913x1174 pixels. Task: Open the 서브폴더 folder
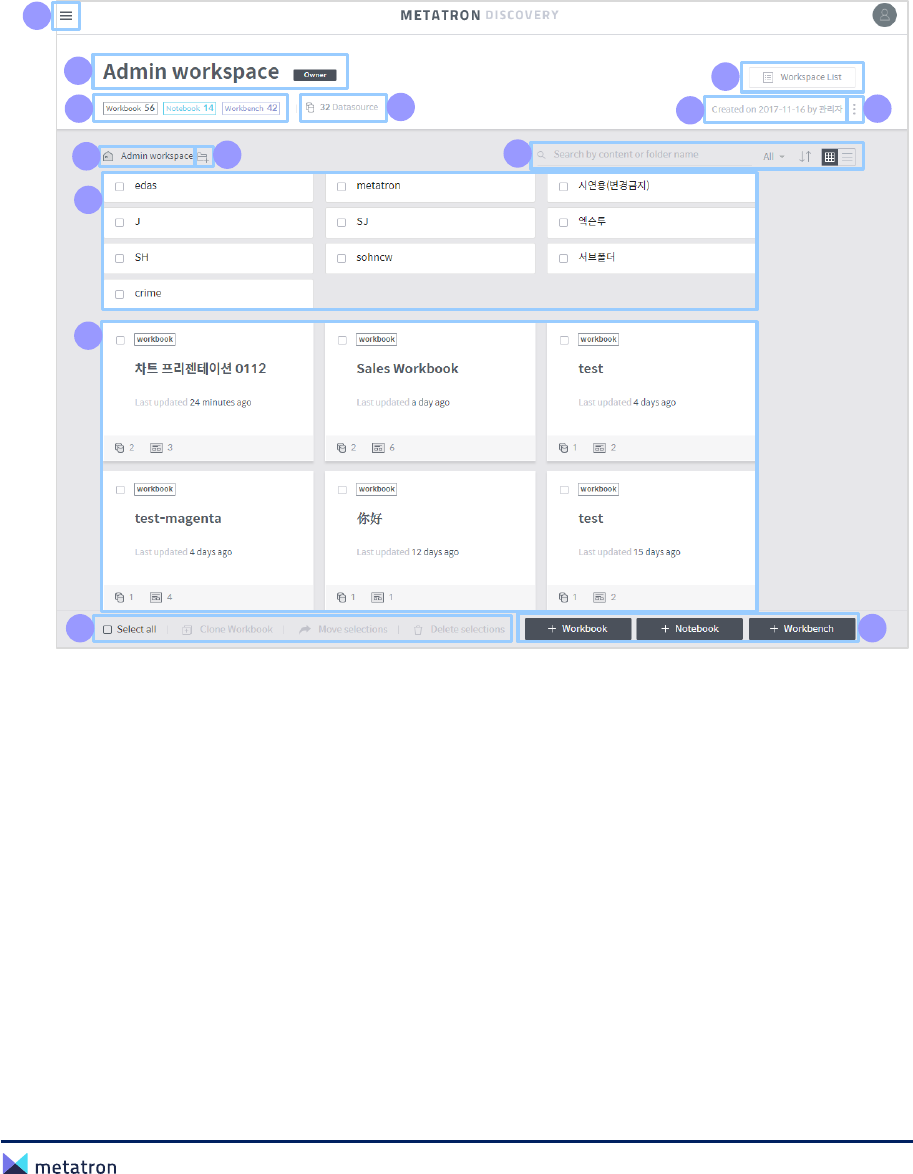click(651, 258)
